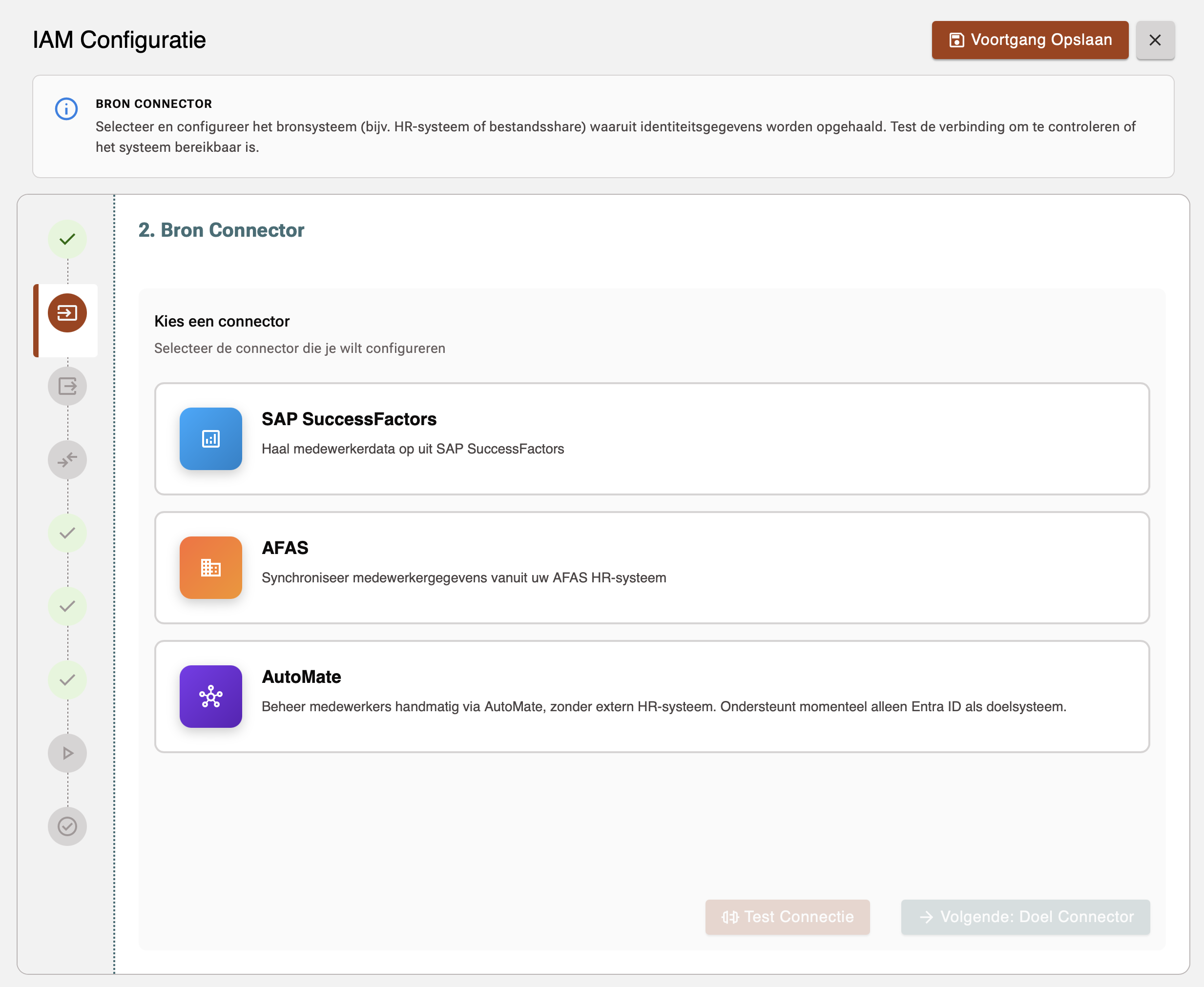Click the save icon inside Voortgang Opslaan
1204x987 pixels.
[x=957, y=39]
